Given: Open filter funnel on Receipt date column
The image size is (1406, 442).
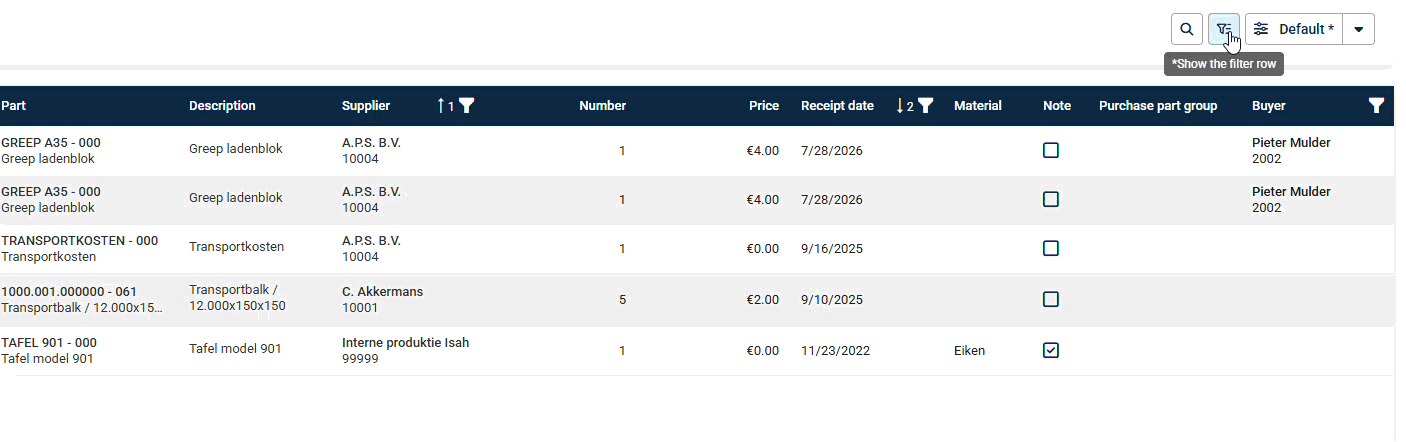Looking at the screenshot, I should click(x=926, y=106).
